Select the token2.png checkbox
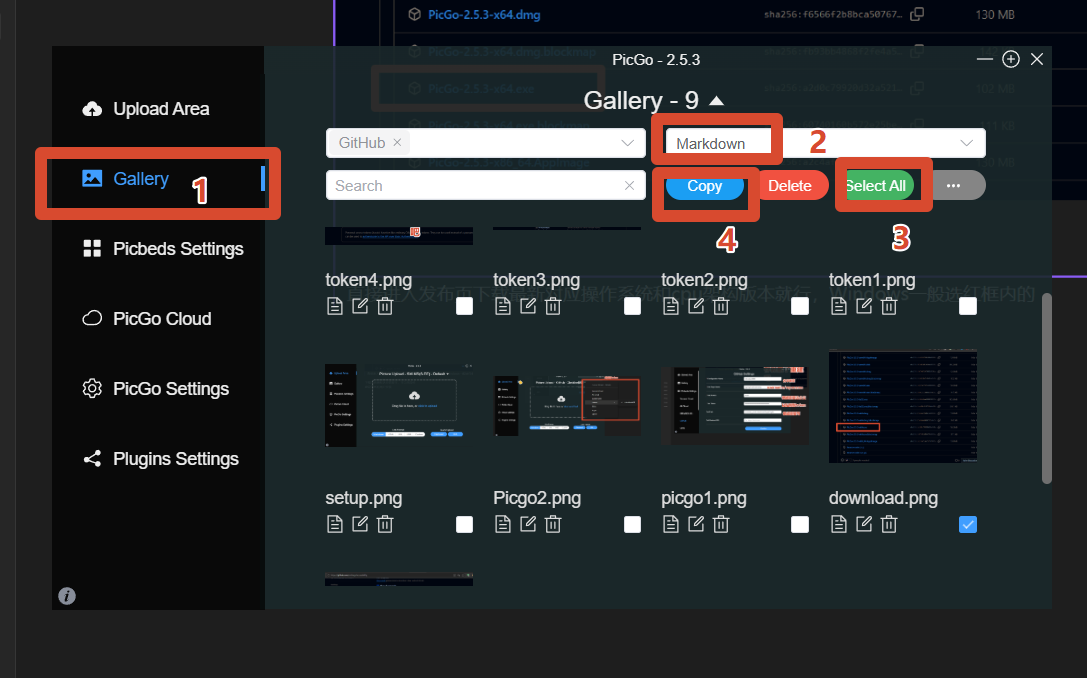The width and height of the screenshot is (1087, 678). coord(800,306)
